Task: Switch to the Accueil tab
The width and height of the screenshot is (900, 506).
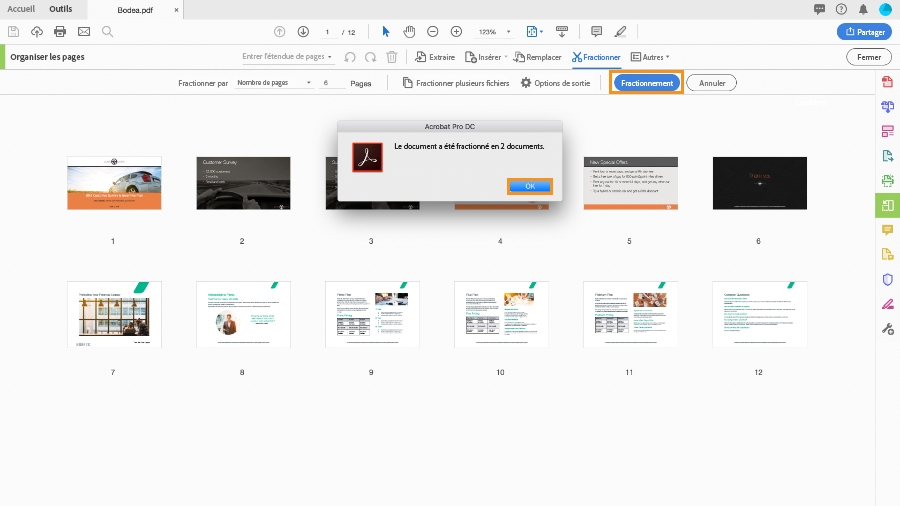Action: [x=21, y=9]
